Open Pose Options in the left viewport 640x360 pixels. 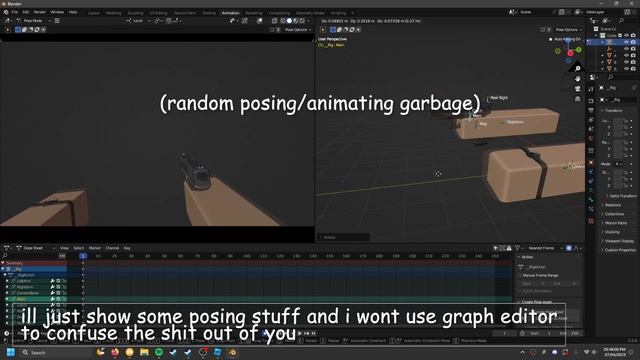298,30
